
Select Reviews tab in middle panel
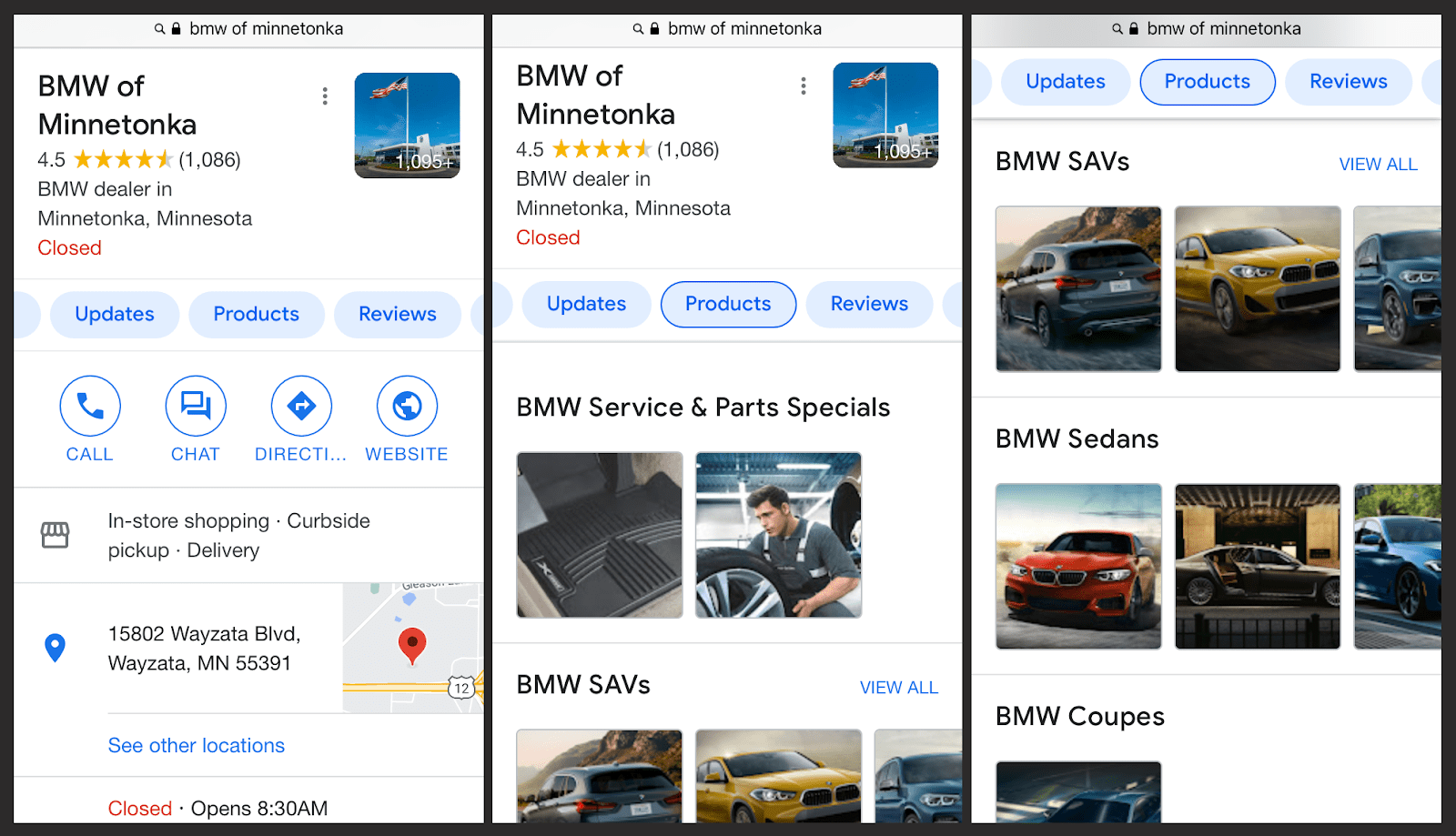[869, 305]
